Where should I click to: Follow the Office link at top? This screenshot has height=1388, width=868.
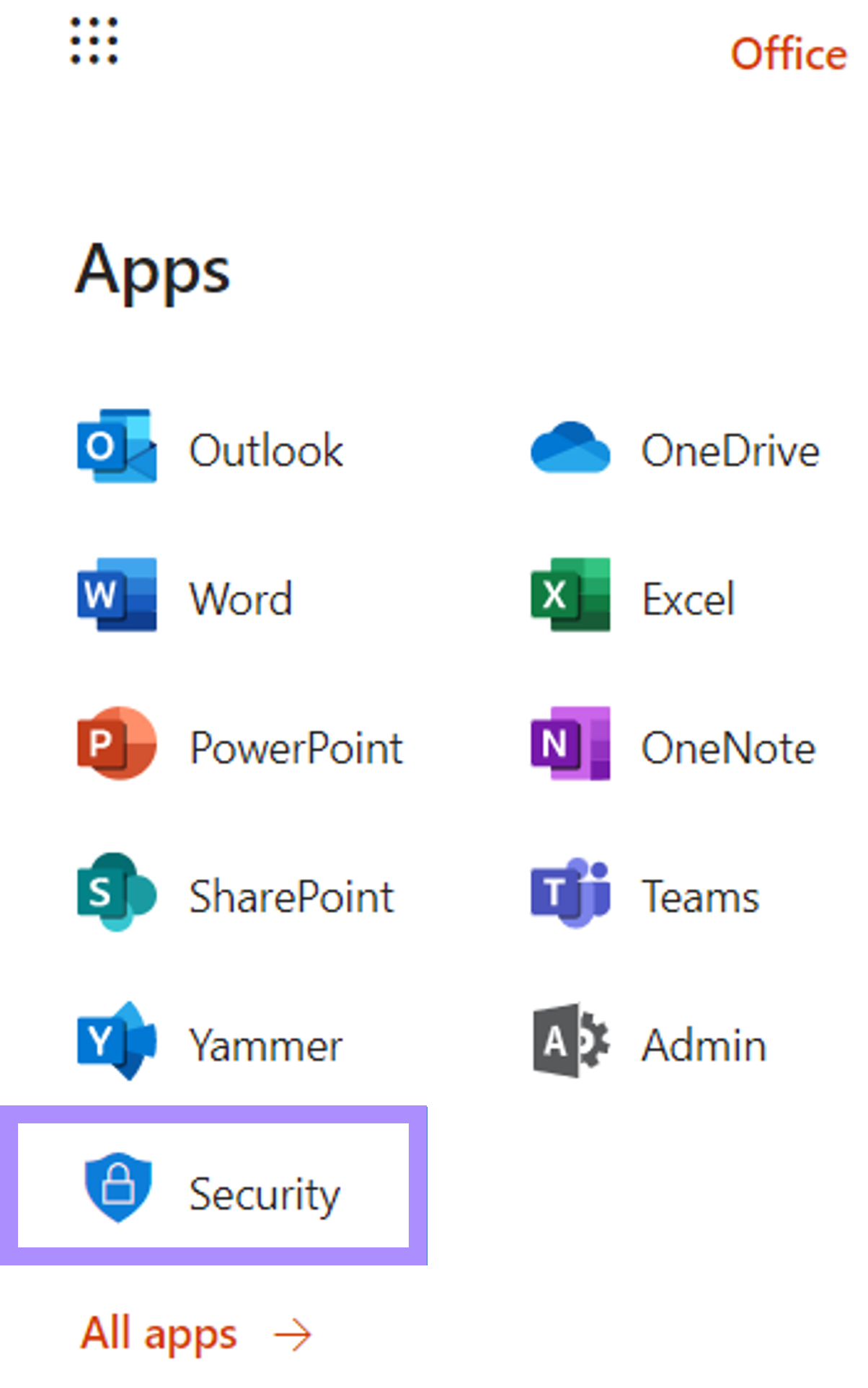[x=789, y=54]
